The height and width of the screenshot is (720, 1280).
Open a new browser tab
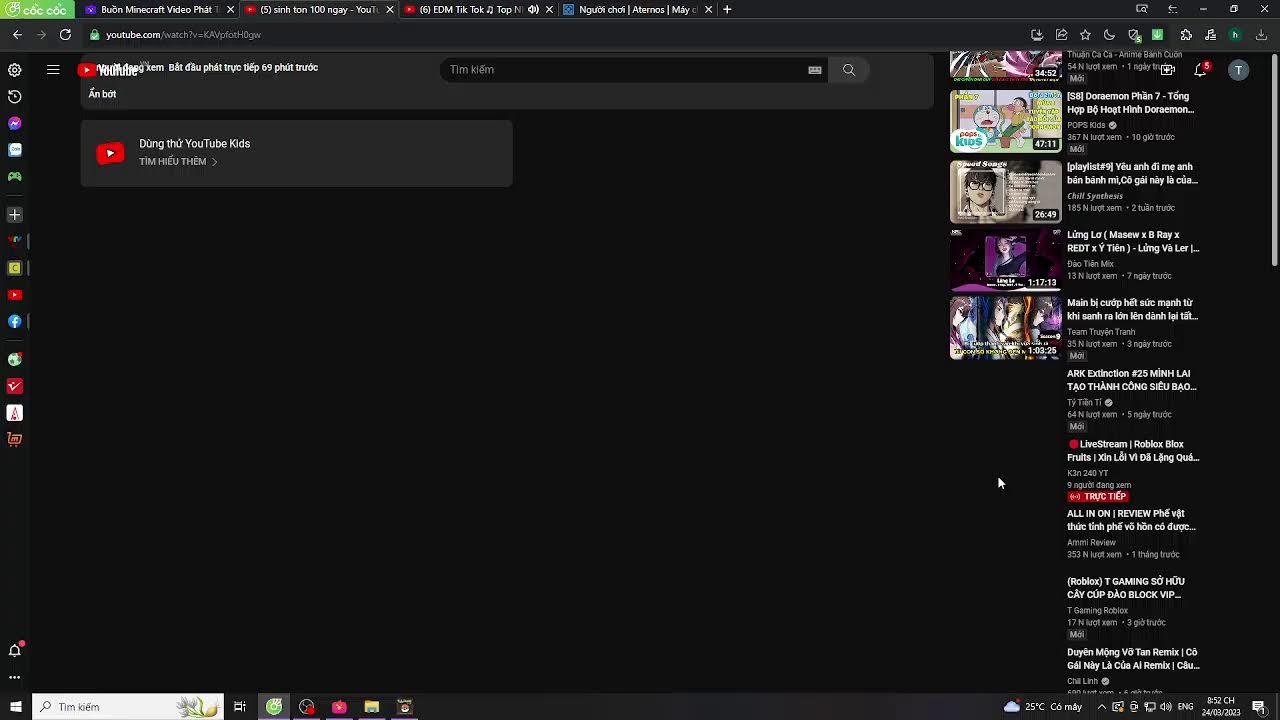(727, 9)
